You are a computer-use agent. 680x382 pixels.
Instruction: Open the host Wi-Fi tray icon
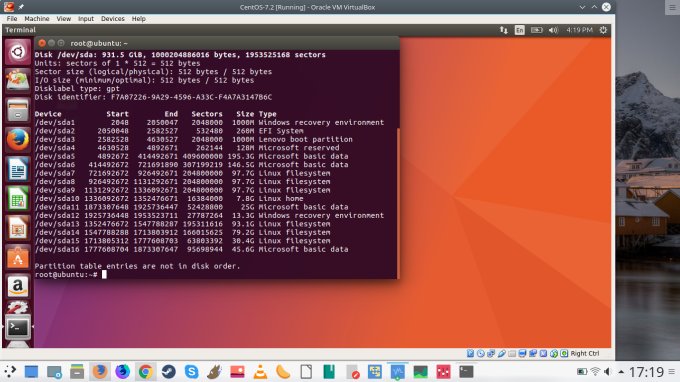pos(595,372)
